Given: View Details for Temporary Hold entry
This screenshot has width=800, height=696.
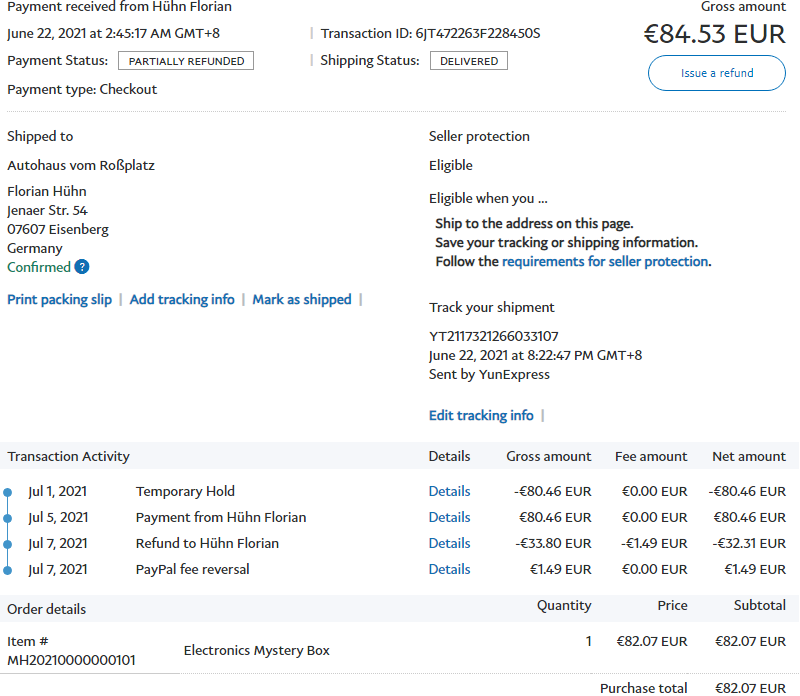Looking at the screenshot, I should 449,491.
